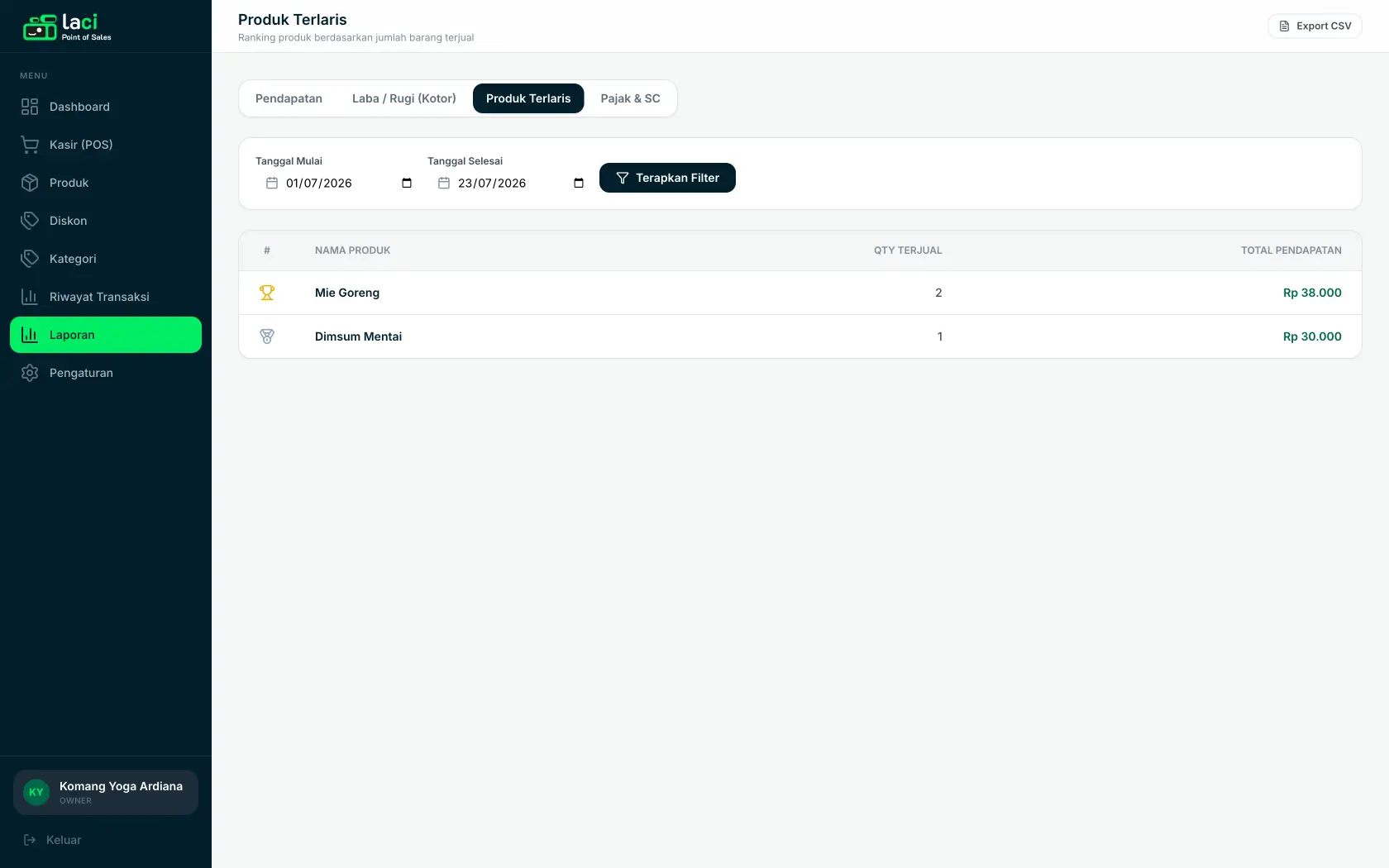Navigate to the Kategori page
1389x868 pixels.
click(106, 259)
